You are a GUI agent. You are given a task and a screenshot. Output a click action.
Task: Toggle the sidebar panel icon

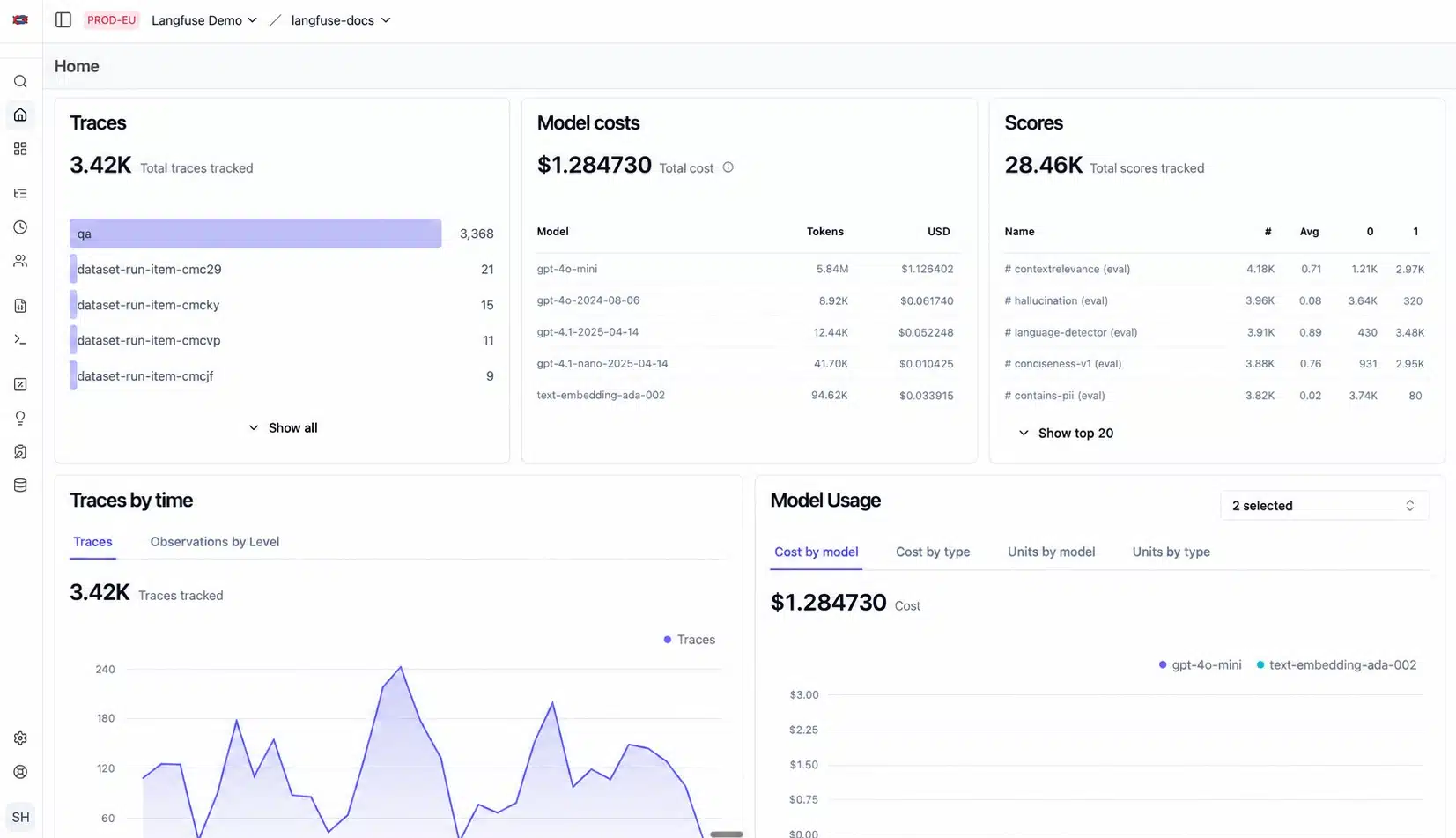[63, 19]
